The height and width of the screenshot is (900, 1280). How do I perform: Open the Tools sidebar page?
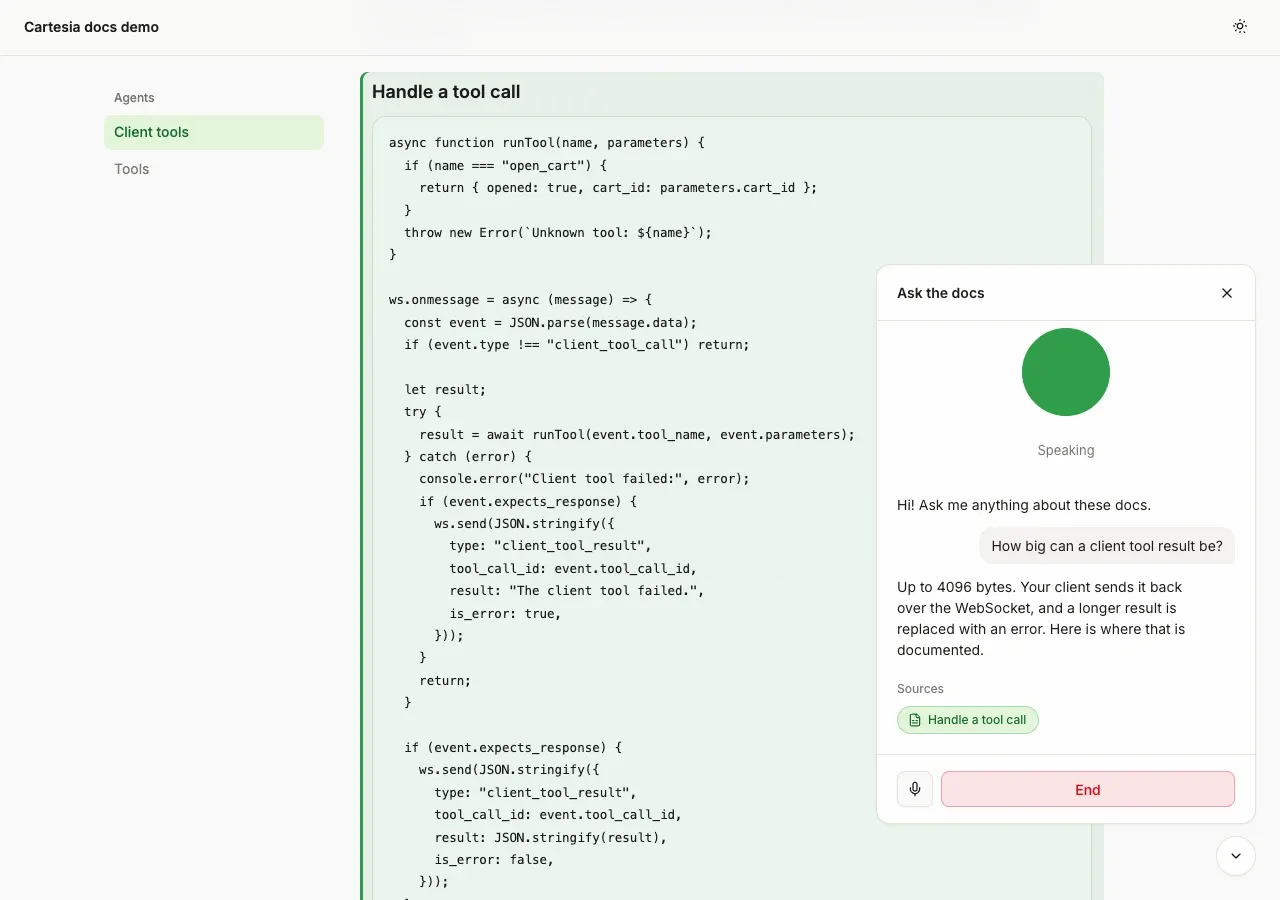tap(214, 169)
